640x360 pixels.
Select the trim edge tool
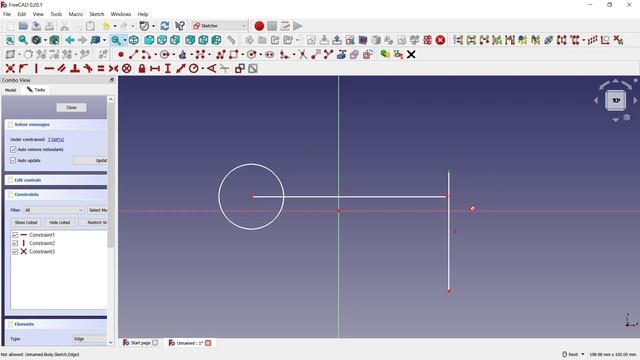[x=302, y=54]
